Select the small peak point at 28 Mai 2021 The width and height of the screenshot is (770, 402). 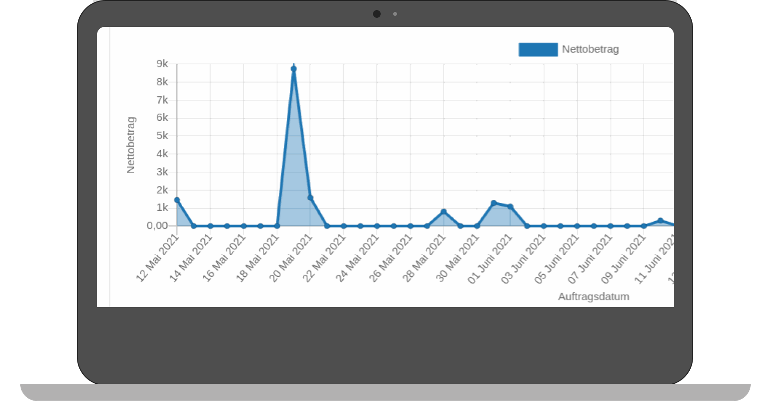pyautogui.click(x=444, y=212)
